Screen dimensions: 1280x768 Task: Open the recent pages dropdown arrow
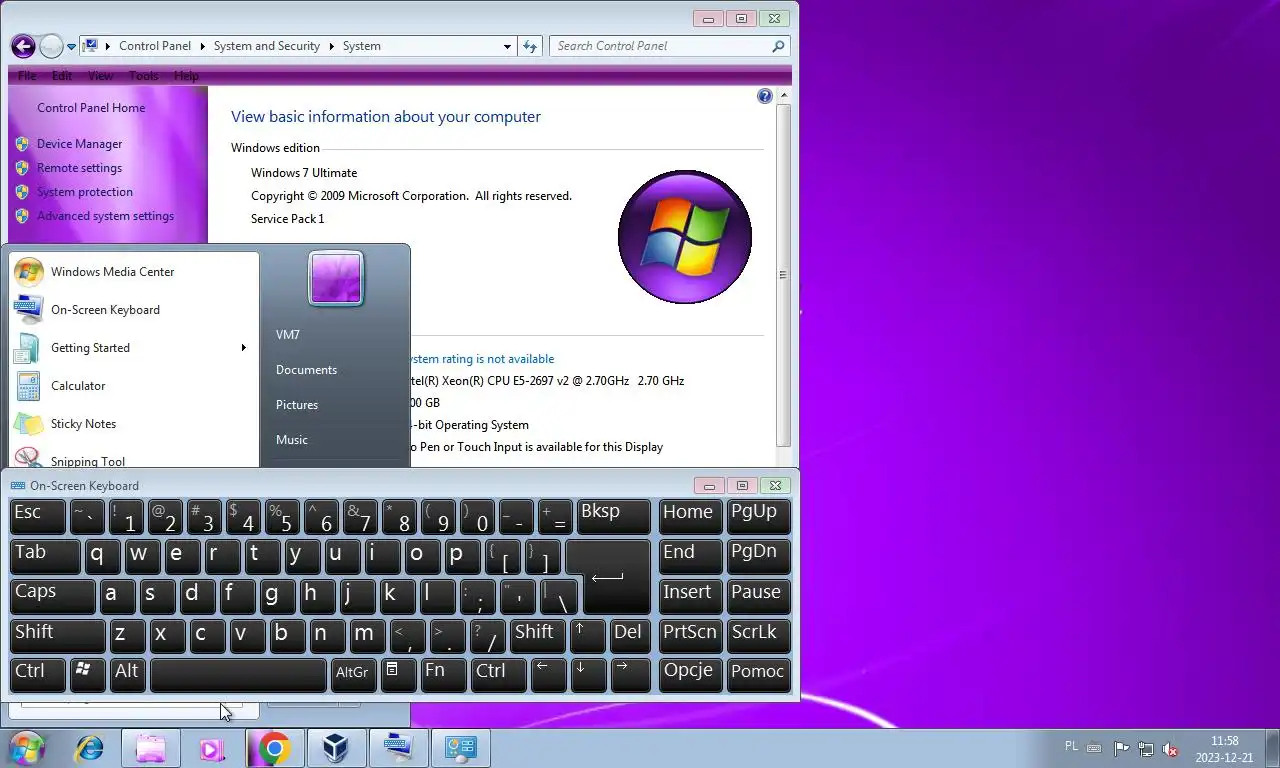[x=71, y=47]
